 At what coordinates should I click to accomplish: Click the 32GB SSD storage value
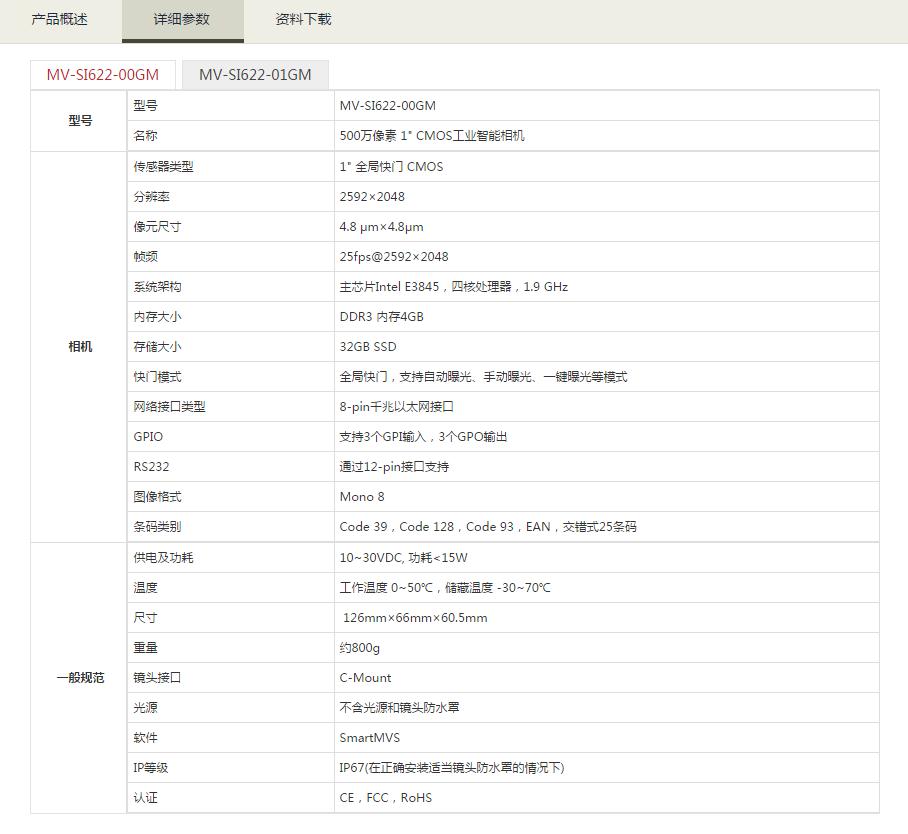368,347
